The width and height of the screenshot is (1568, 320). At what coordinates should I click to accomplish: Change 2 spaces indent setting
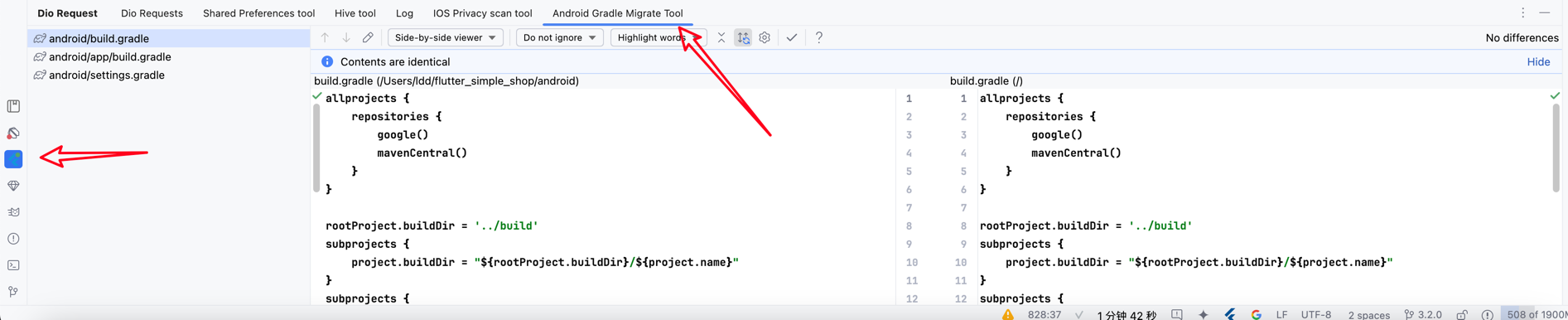pyautogui.click(x=1368, y=314)
